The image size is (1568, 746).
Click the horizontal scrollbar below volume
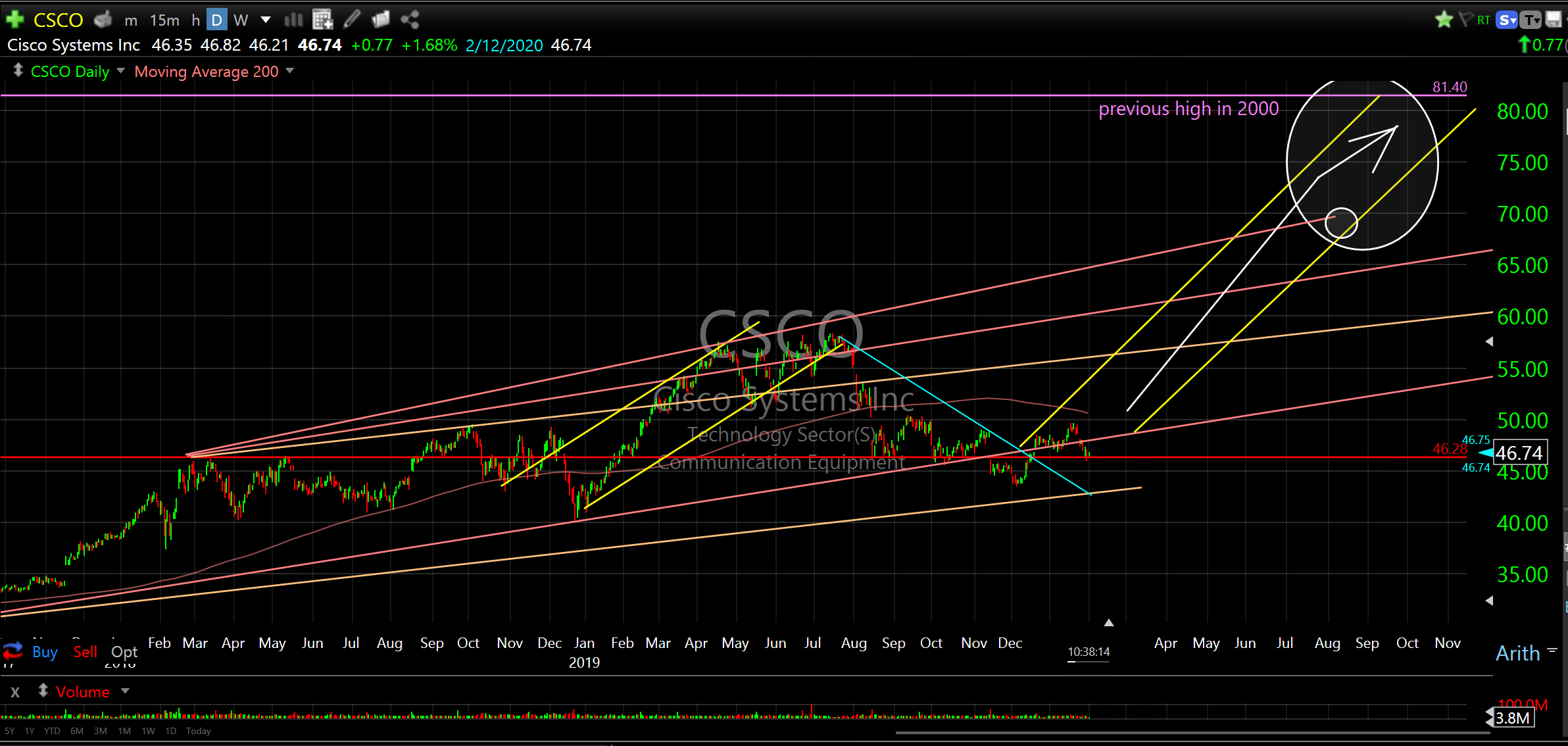tap(1192, 732)
